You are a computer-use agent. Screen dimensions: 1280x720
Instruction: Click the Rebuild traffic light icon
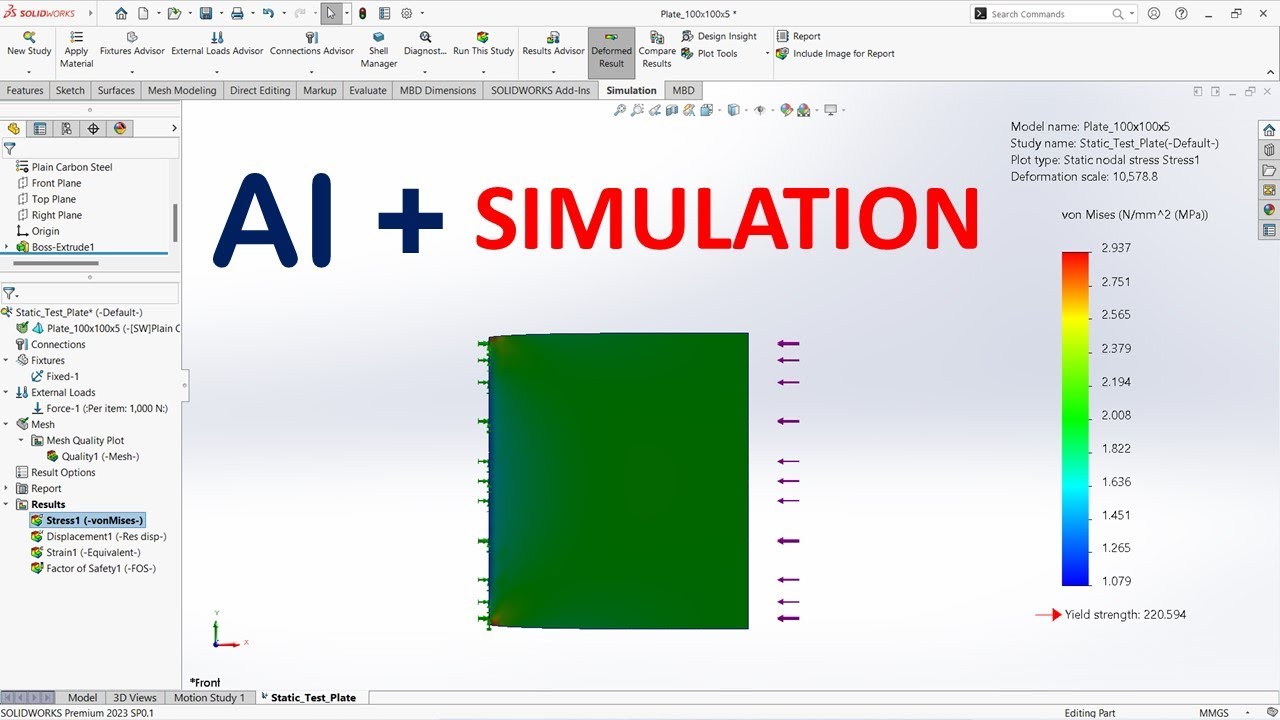[362, 14]
